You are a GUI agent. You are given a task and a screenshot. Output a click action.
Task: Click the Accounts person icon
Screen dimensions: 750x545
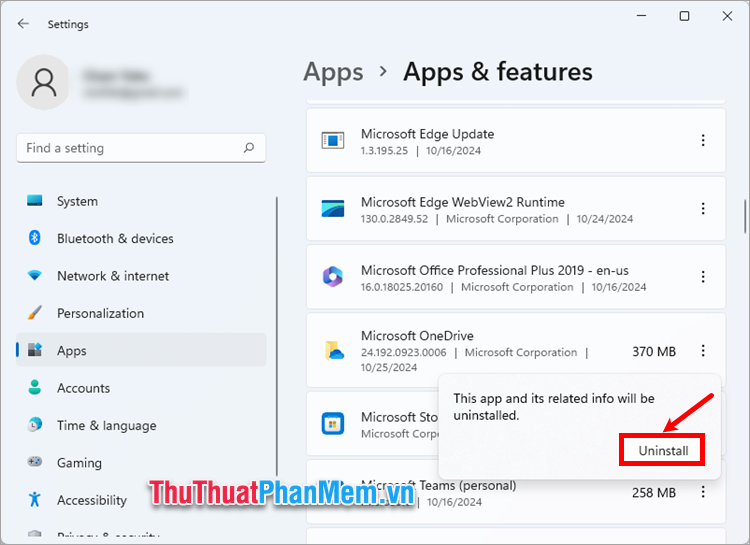click(x=34, y=387)
